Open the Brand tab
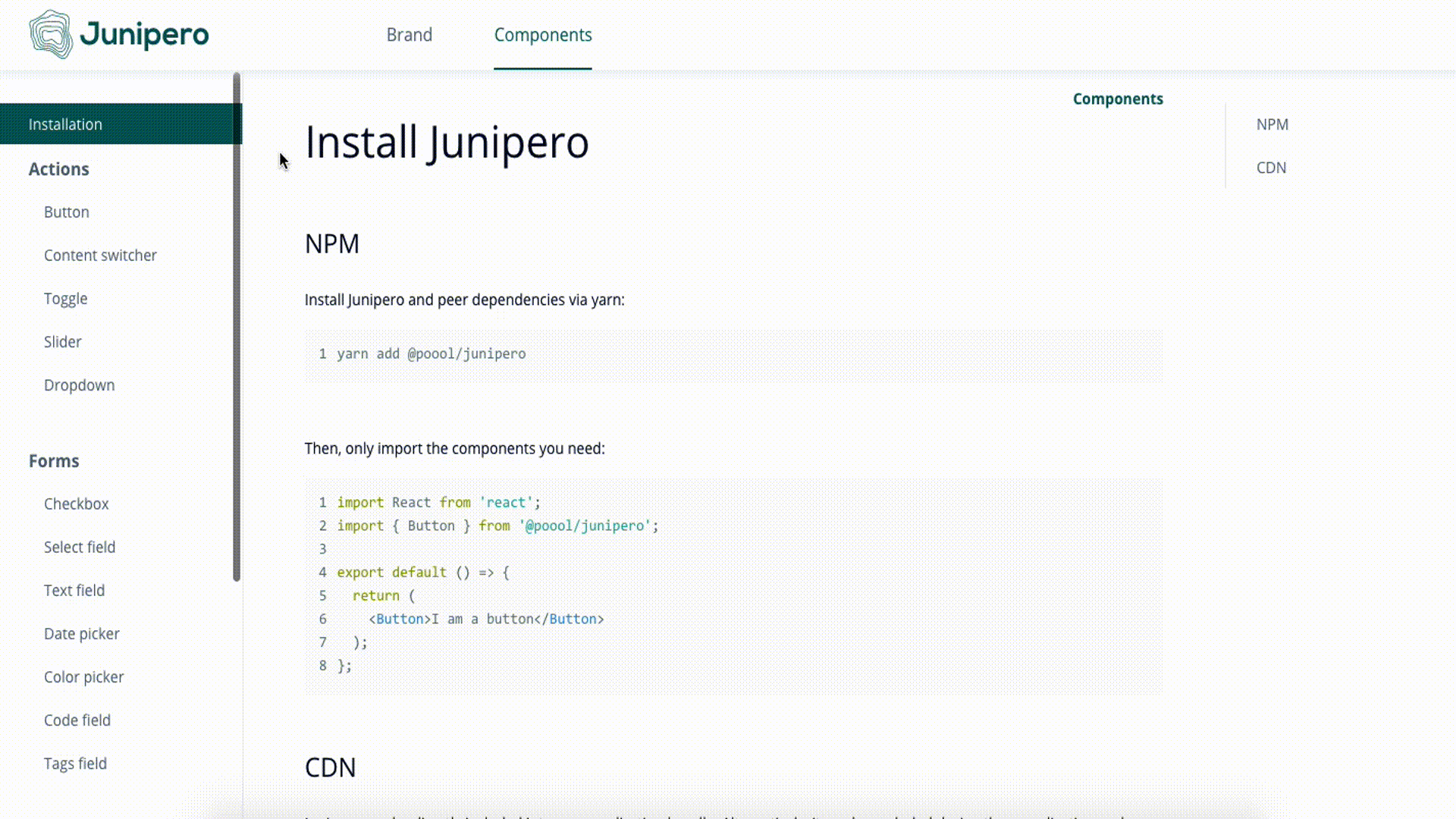The height and width of the screenshot is (819, 1456). click(409, 35)
